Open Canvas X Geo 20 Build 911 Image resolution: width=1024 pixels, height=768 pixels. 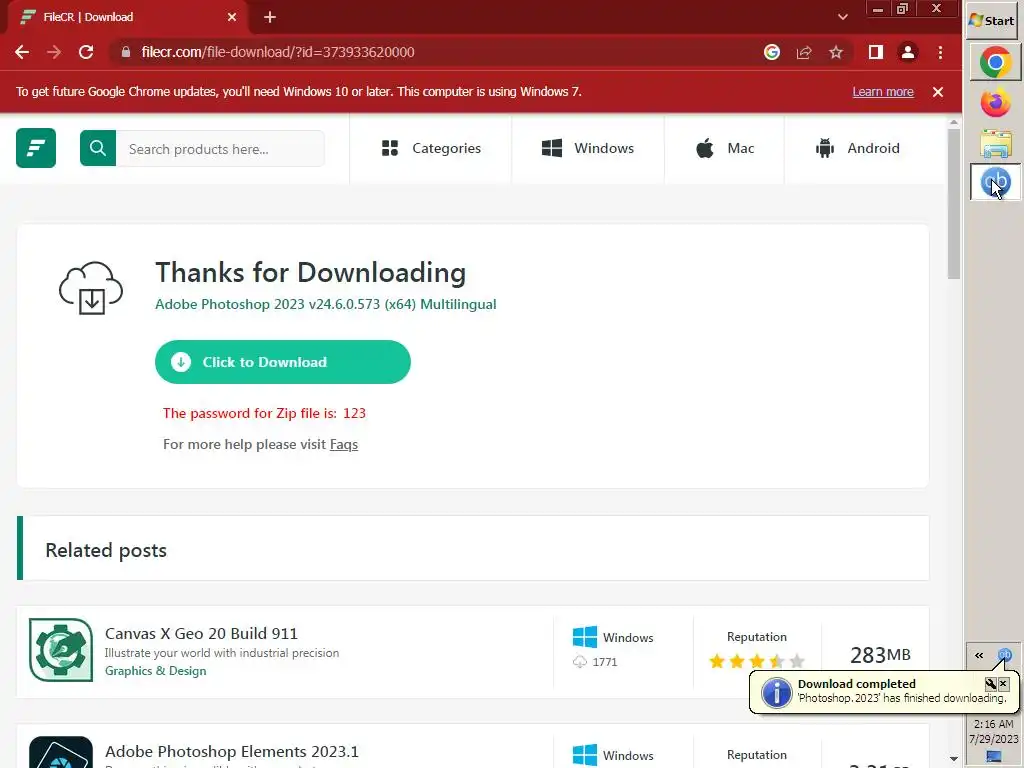[x=201, y=633]
